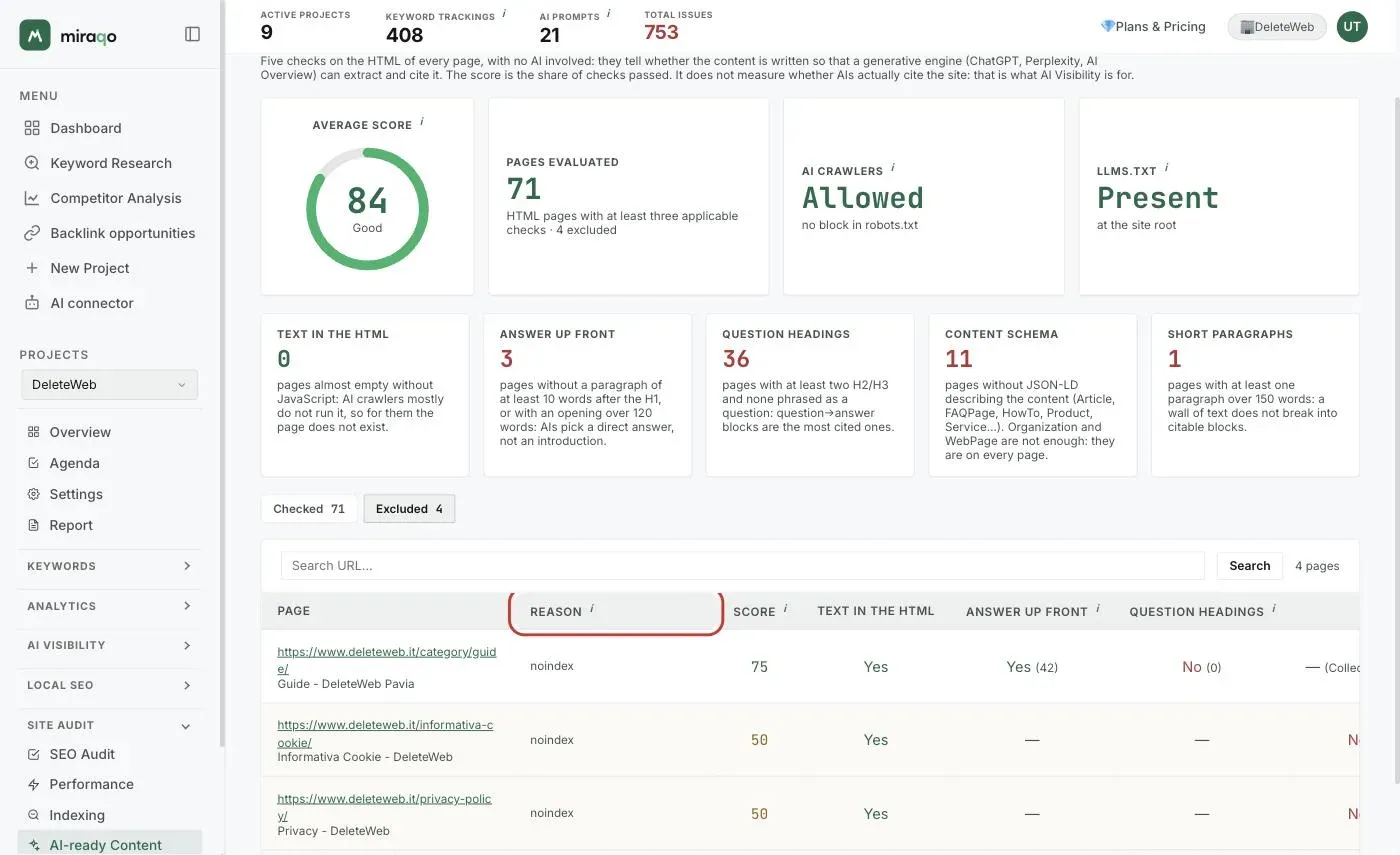This screenshot has height=855, width=1400.
Task: Click the Agenda checklist icon
Action: tap(34, 463)
